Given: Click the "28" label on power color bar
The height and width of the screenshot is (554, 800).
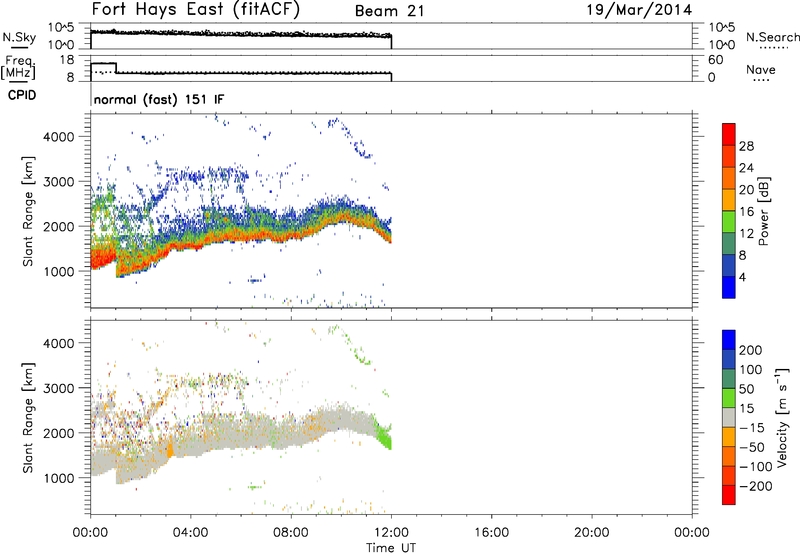Looking at the screenshot, I should 746,146.
